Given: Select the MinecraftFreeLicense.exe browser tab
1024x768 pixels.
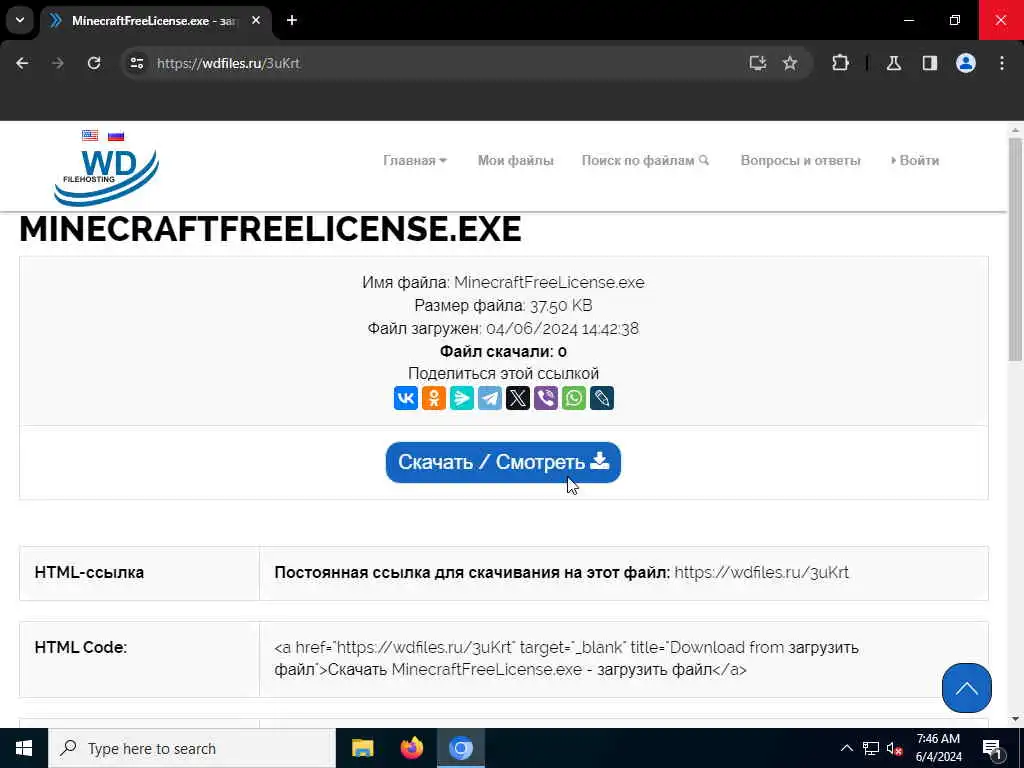Looking at the screenshot, I should click(x=156, y=21).
